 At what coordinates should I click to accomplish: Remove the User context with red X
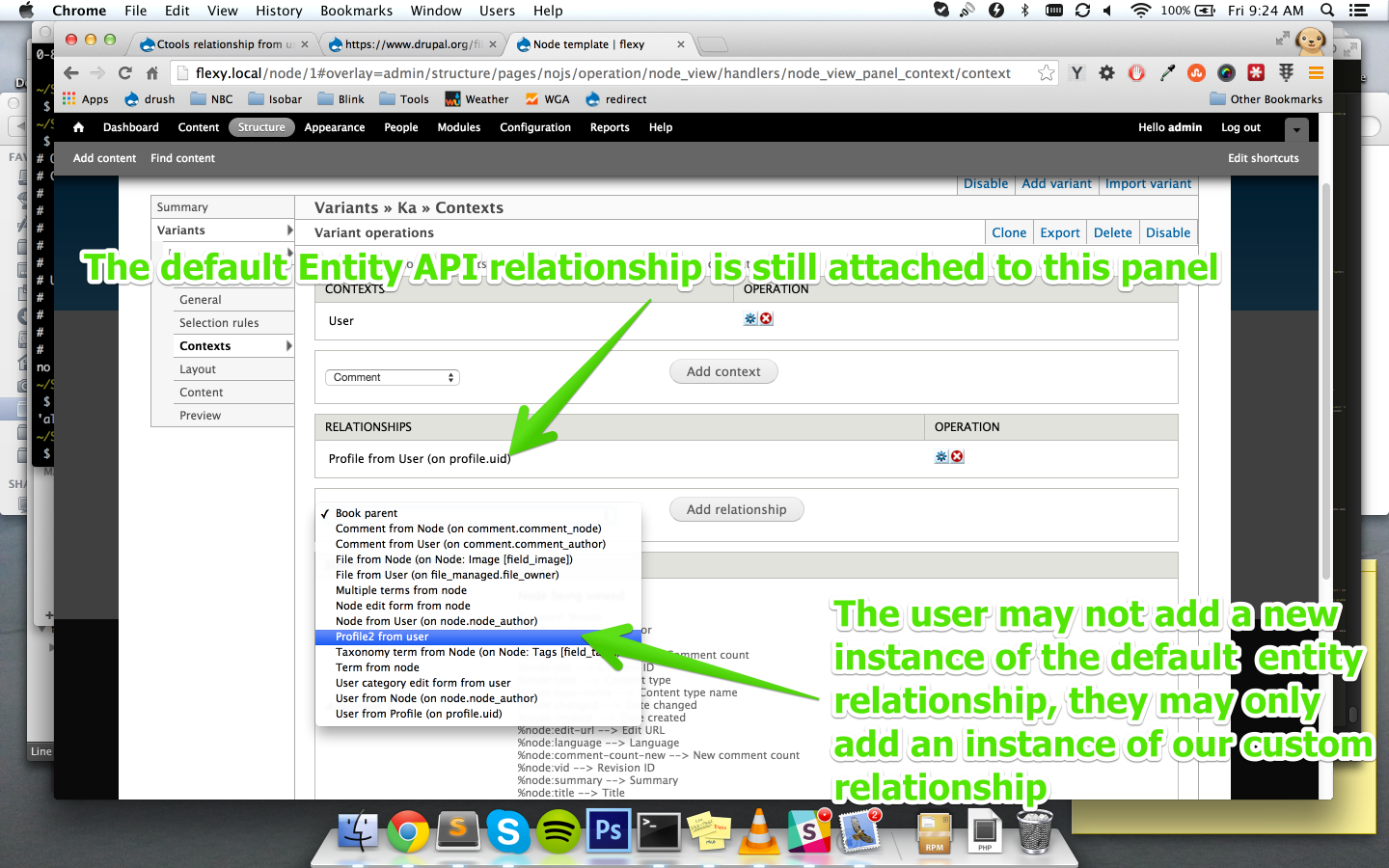[x=766, y=319]
